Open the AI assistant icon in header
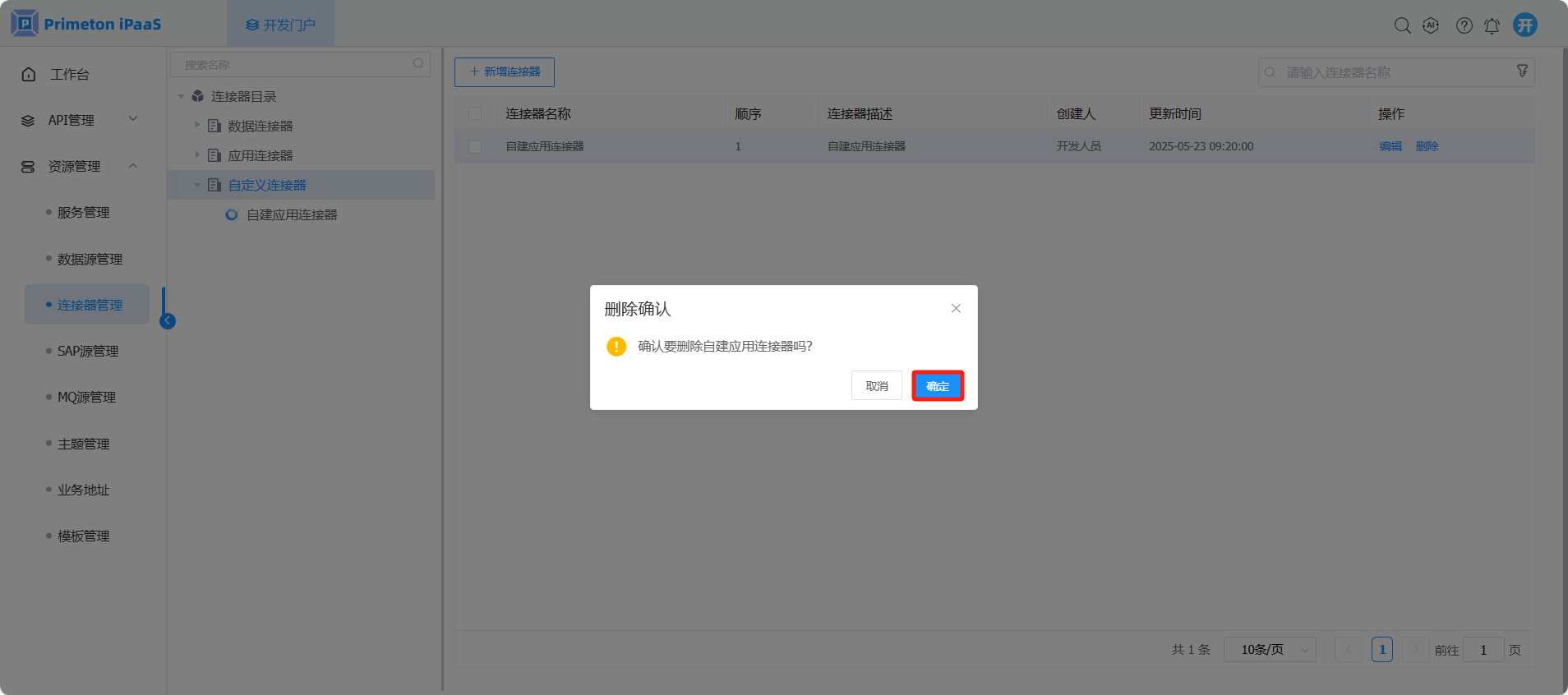Viewport: 1568px width, 695px height. coord(1431,25)
